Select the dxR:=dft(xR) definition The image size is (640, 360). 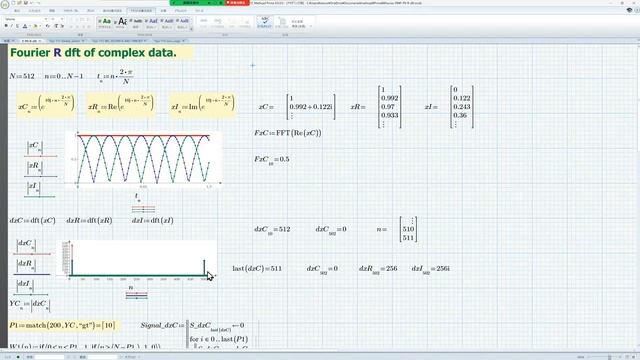89,220
